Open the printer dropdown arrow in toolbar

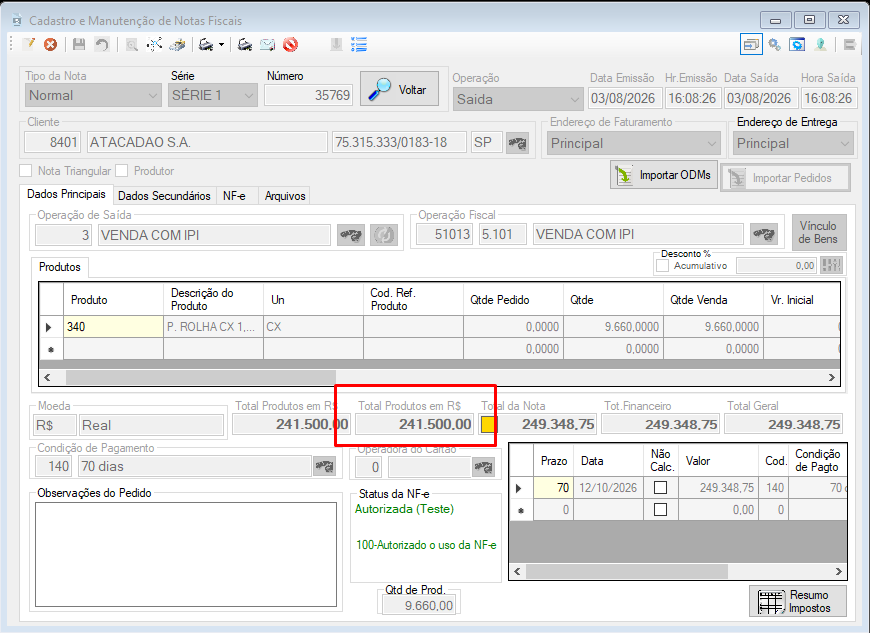click(221, 44)
